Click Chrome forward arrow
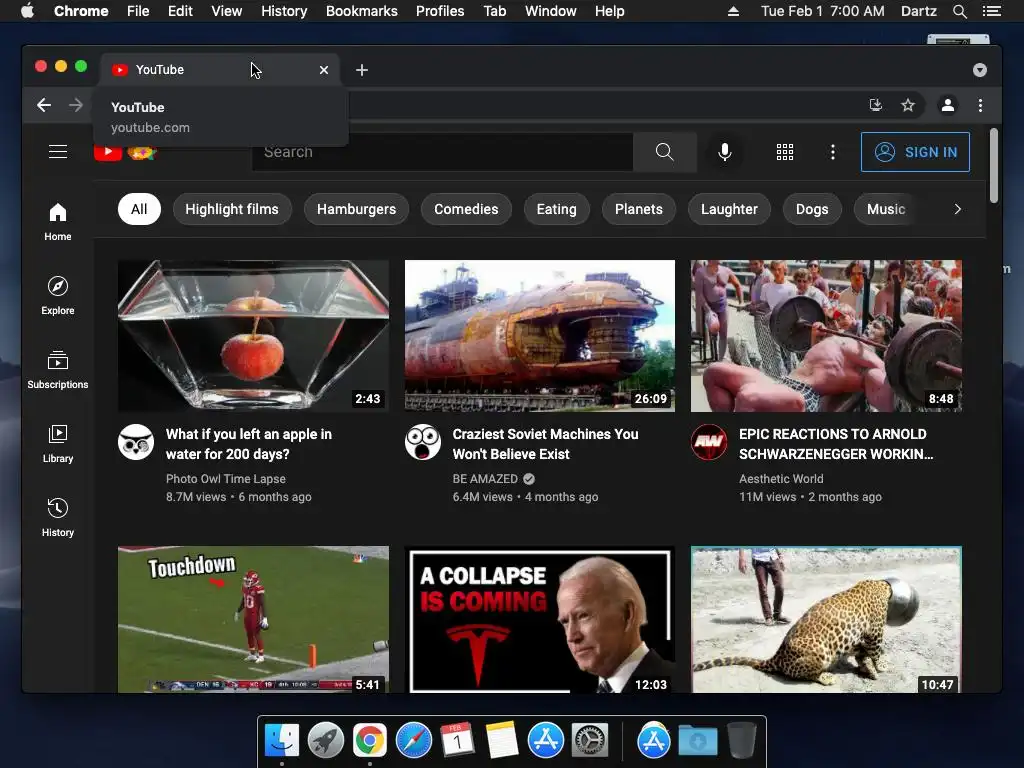Viewport: 1024px width, 768px height. [76, 105]
